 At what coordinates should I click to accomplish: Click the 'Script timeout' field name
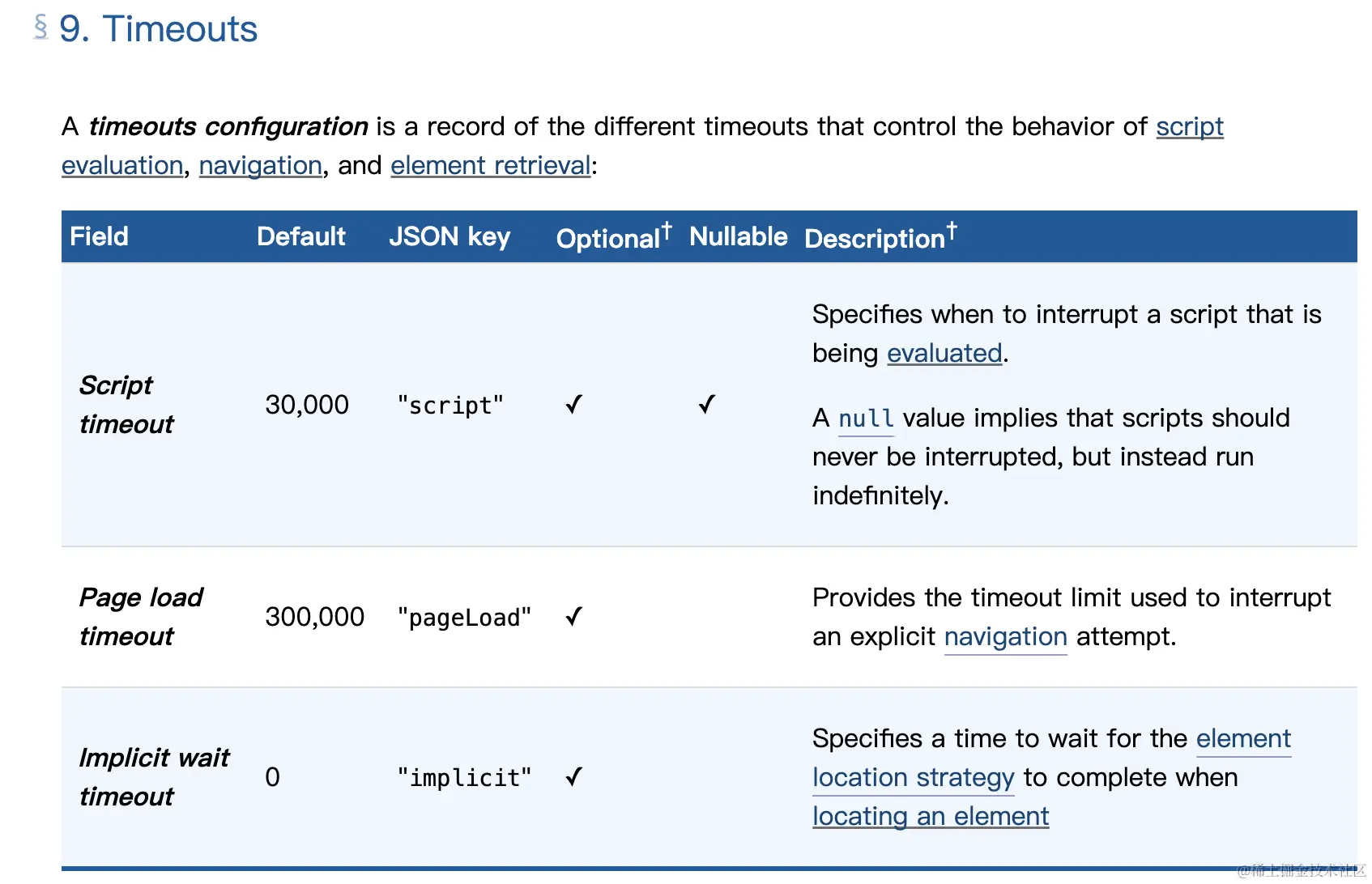pyautogui.click(x=126, y=405)
